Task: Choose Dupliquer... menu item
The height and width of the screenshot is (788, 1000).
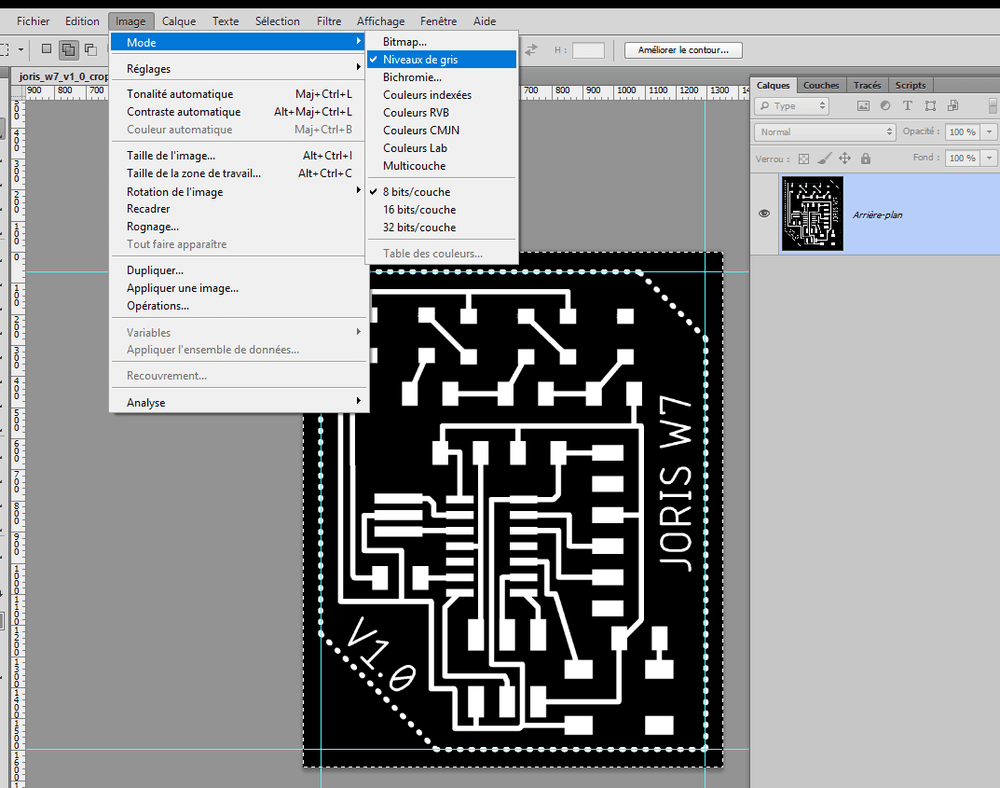Action: 239,270
